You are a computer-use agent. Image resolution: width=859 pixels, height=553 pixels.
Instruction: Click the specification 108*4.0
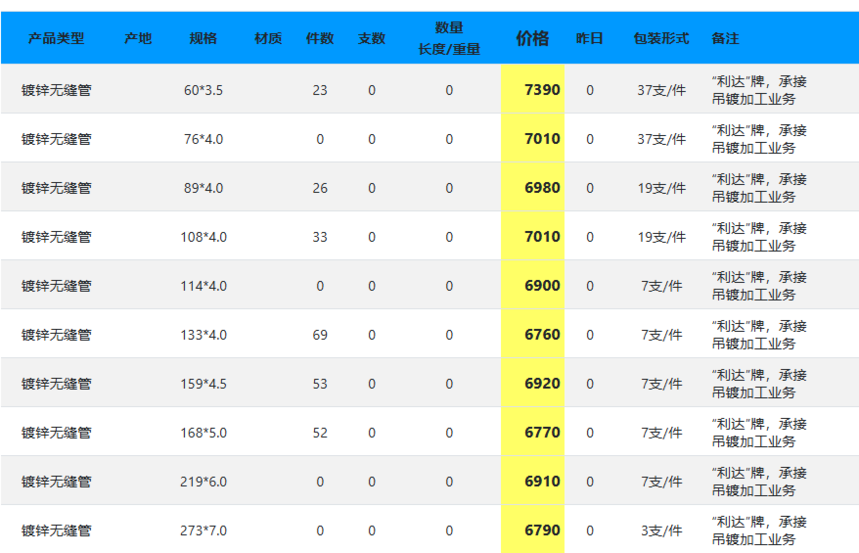click(203, 237)
